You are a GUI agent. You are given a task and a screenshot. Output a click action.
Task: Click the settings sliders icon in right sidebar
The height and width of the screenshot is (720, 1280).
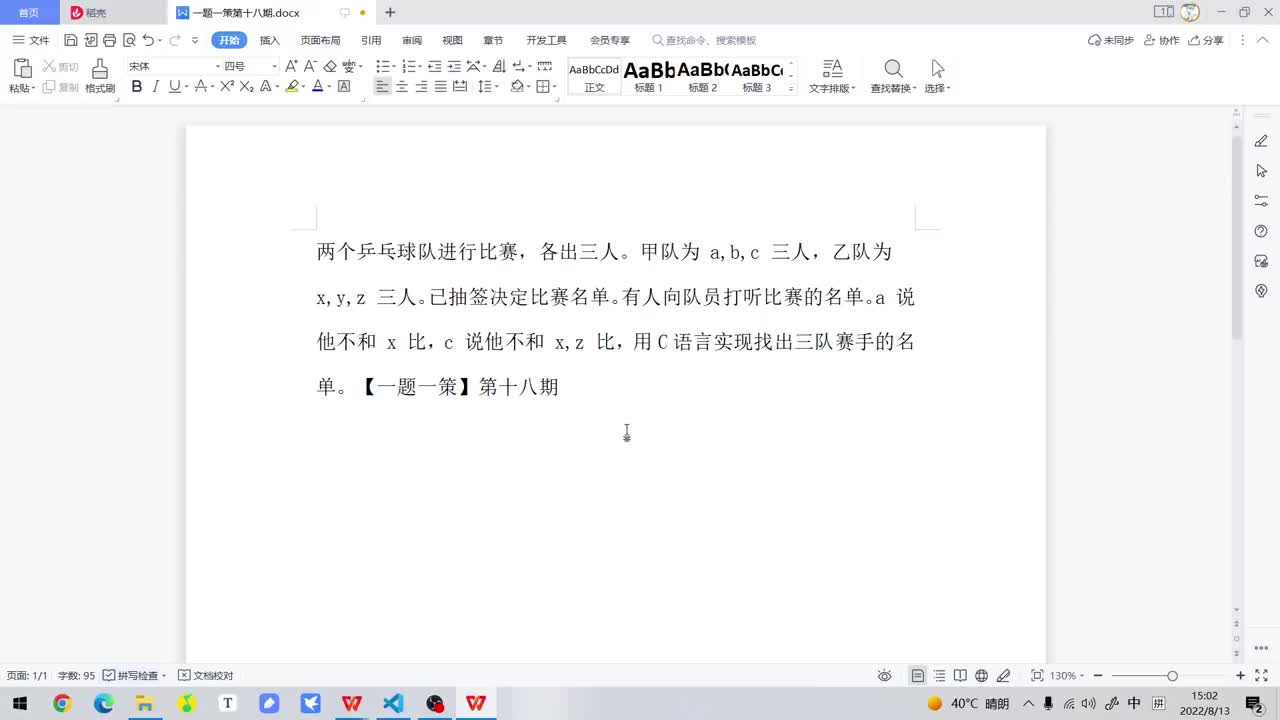click(x=1261, y=201)
